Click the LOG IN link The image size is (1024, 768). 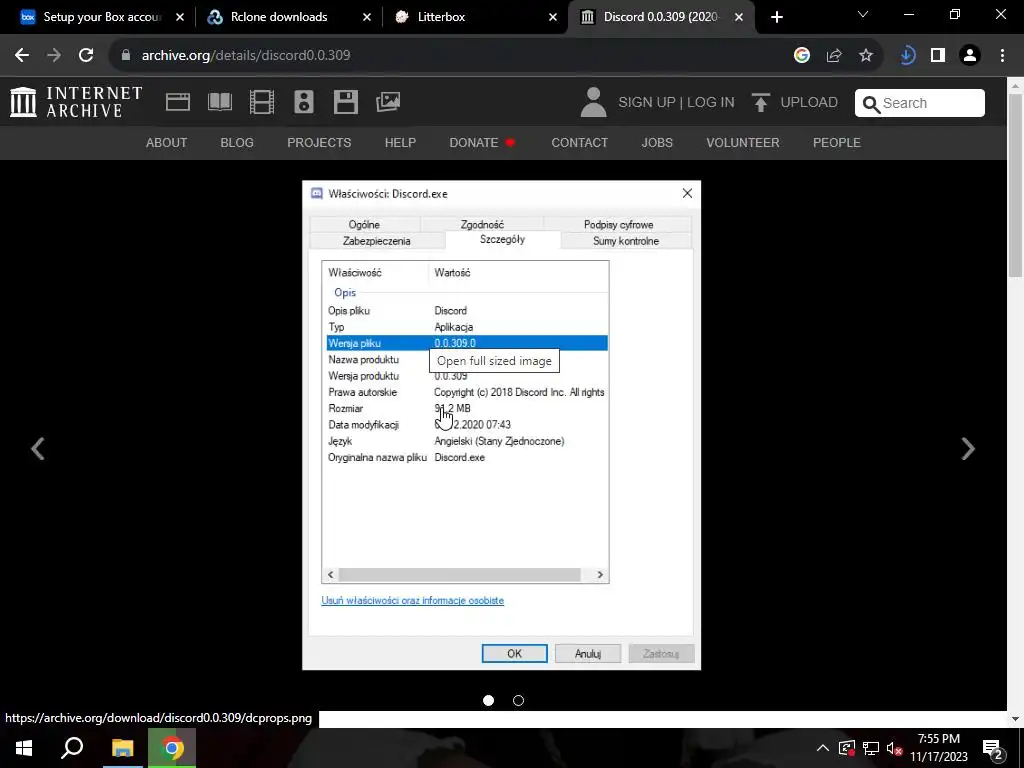pyautogui.click(x=711, y=103)
